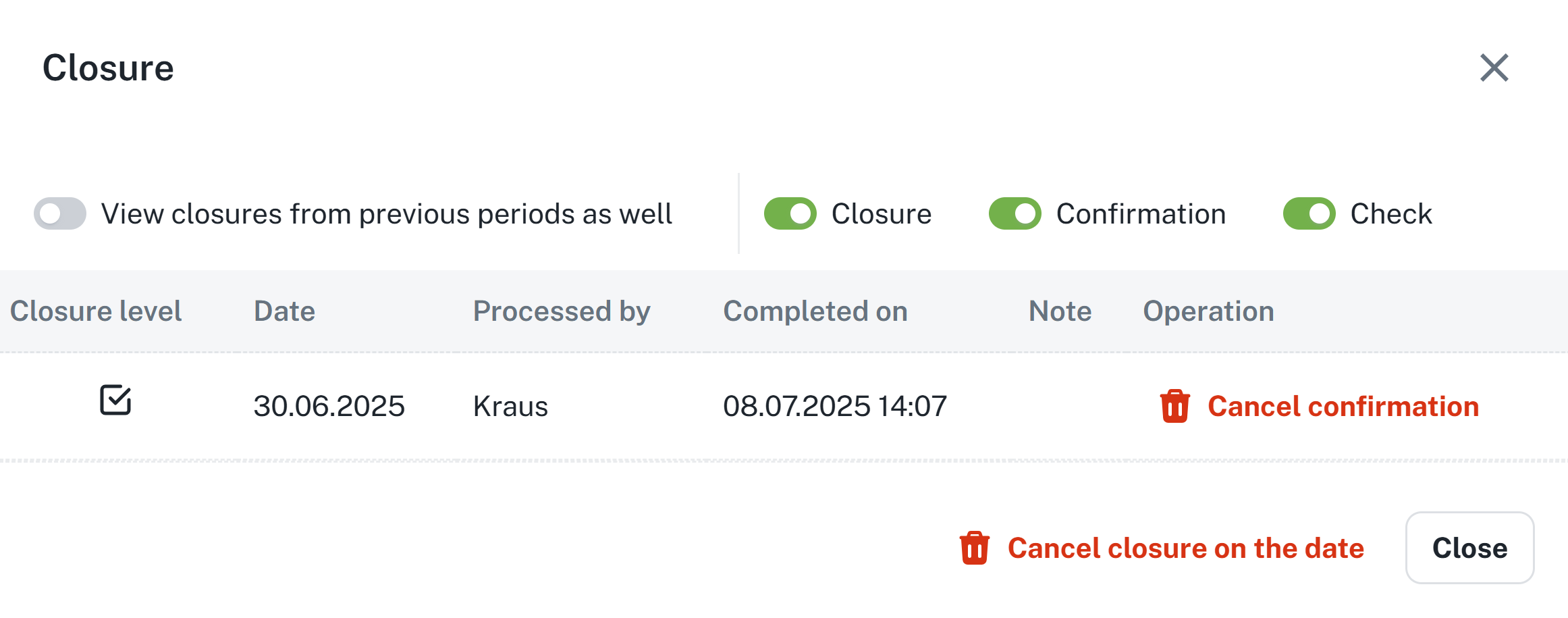Click the checkmark closure level icon
Viewport: 1568px width, 618px height.
pyautogui.click(x=115, y=401)
